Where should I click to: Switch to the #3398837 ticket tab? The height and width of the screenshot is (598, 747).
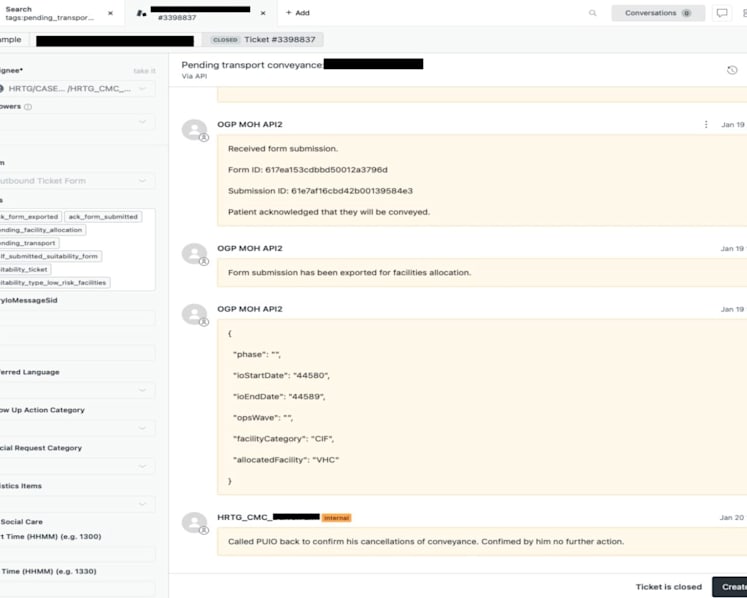200,13
